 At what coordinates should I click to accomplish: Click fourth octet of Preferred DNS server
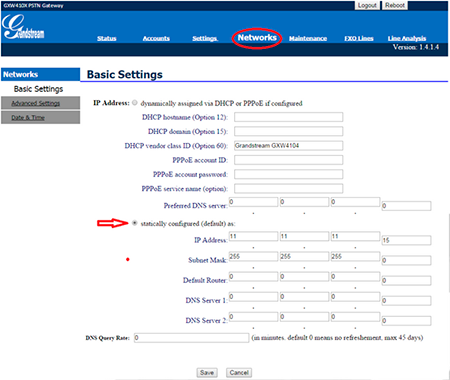[x=406, y=206]
